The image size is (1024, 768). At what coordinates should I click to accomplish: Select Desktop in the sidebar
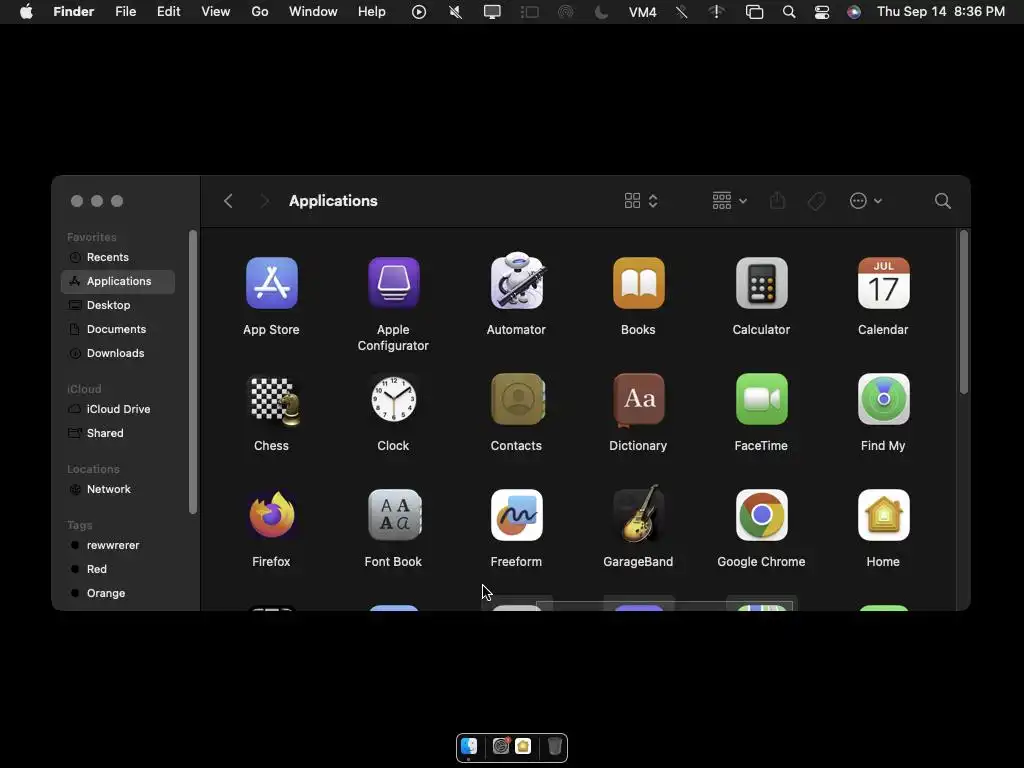(118, 305)
